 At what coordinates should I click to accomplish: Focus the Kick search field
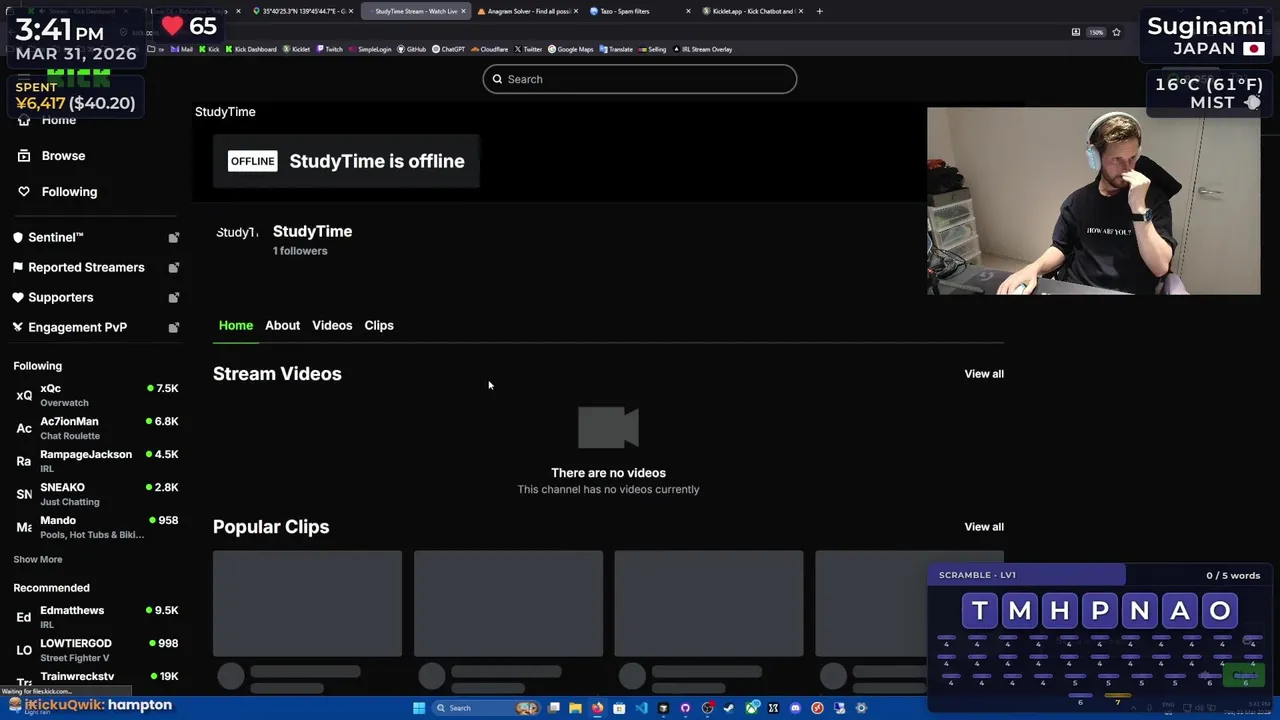click(x=640, y=79)
